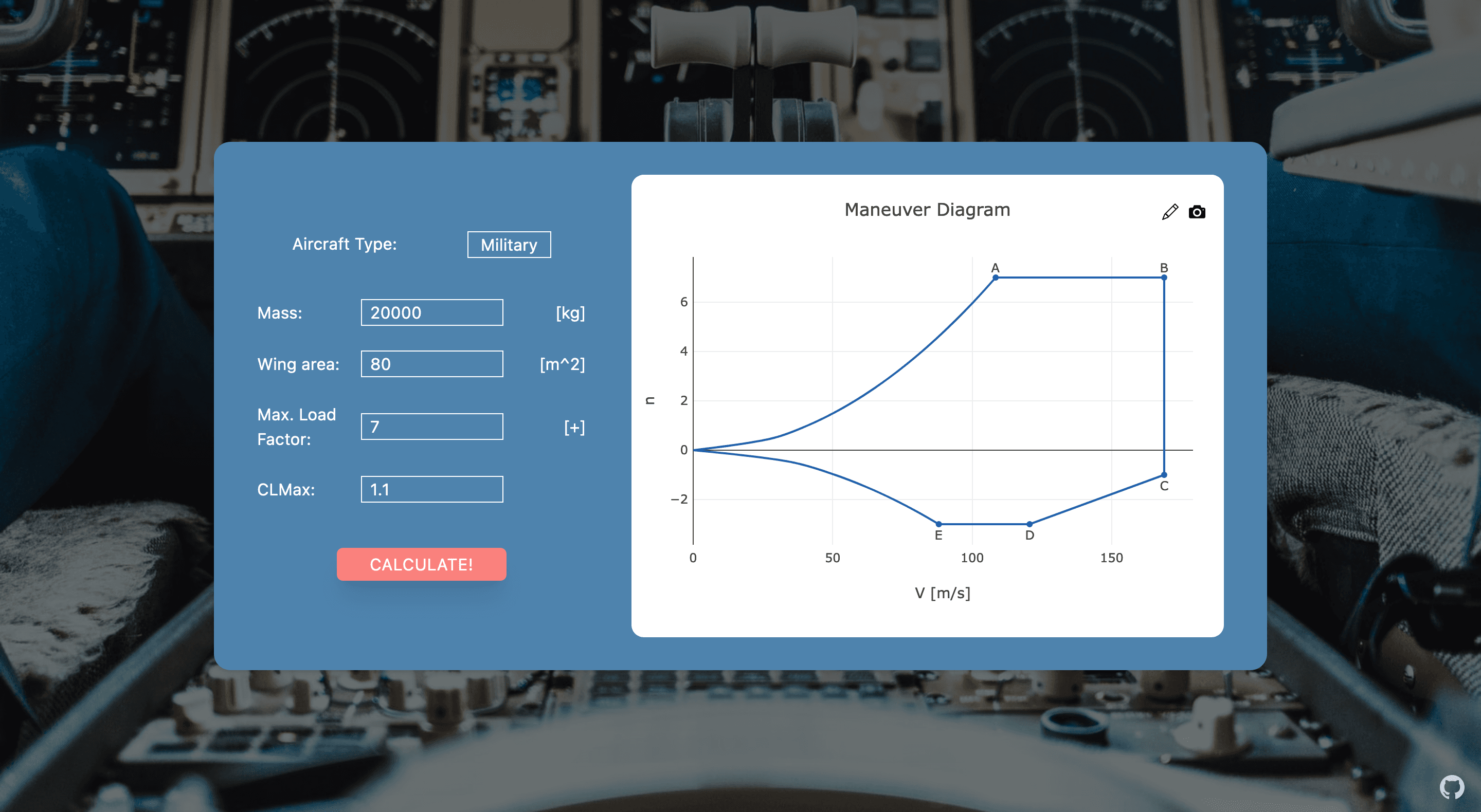Click the n axis label
The width and height of the screenshot is (1481, 812).
(650, 400)
